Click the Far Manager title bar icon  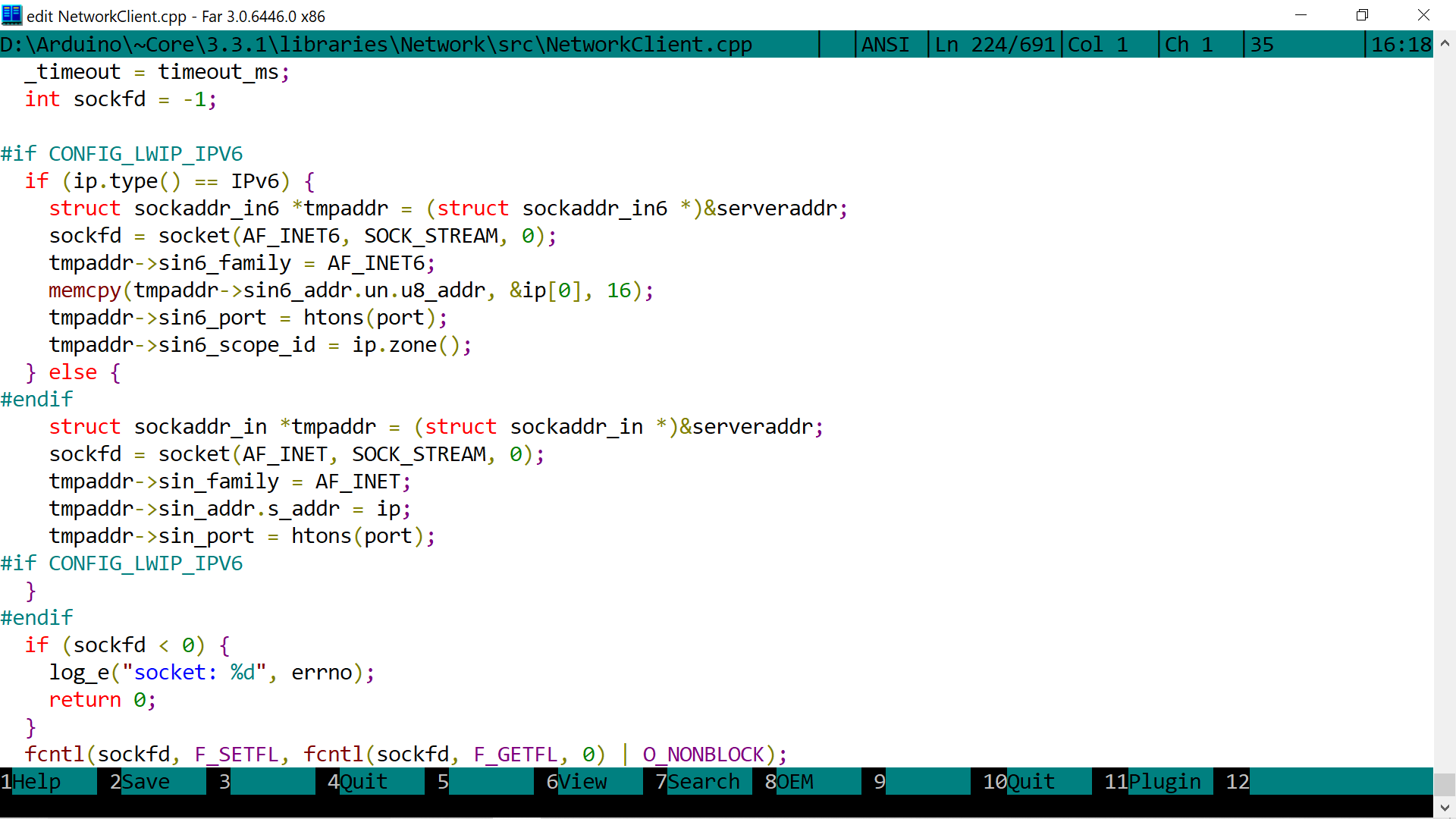tap(12, 15)
